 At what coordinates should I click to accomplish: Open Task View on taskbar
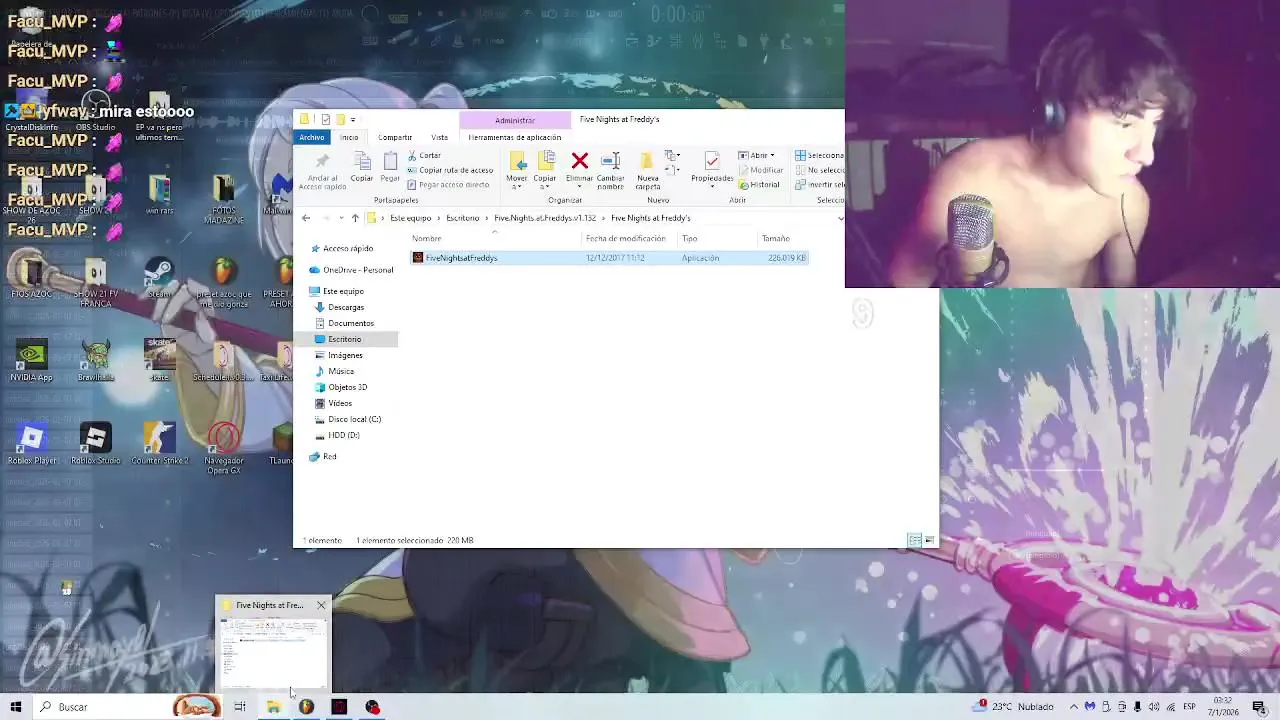[x=240, y=707]
